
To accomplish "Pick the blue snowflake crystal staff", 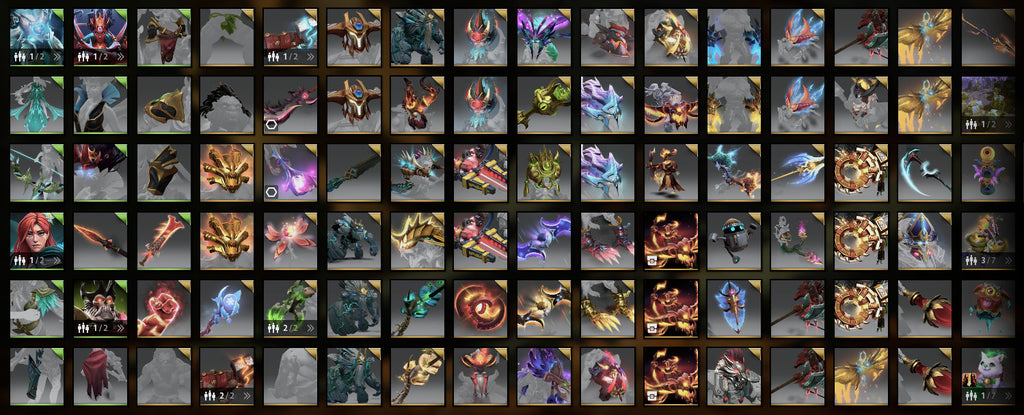I will click(x=227, y=308).
